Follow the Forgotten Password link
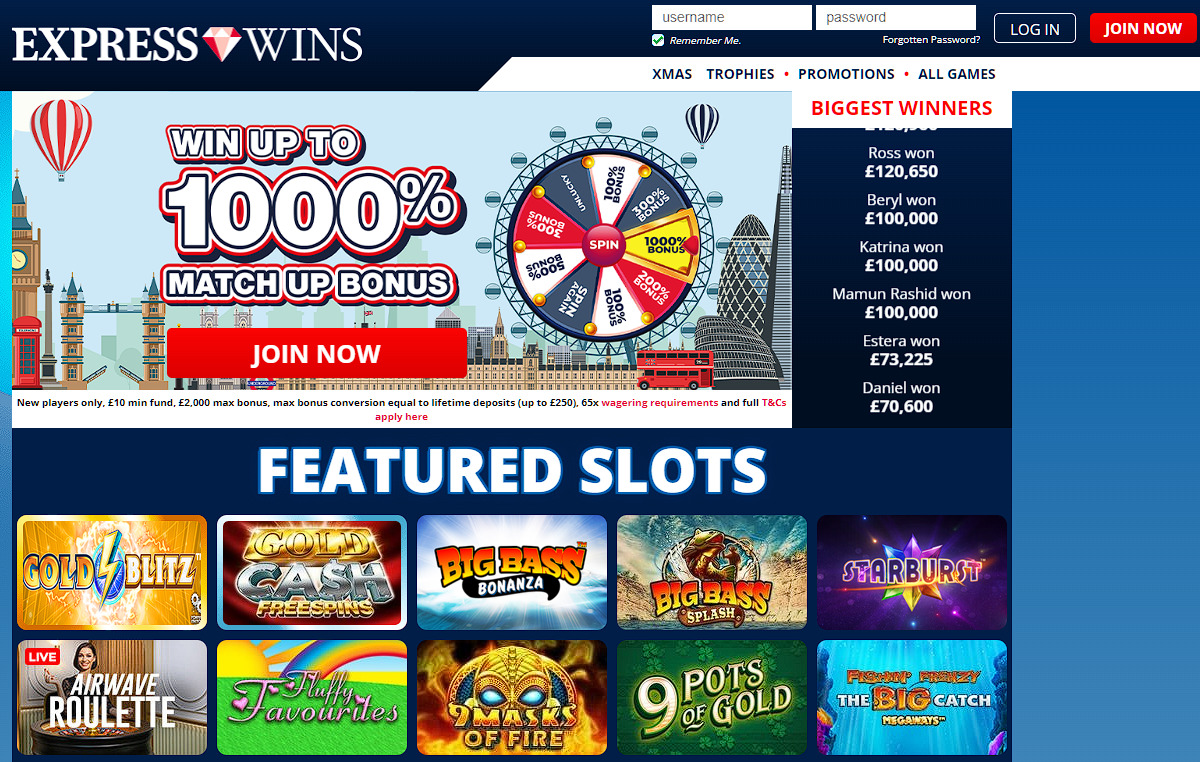Screen dimensions: 1200x762 [x=931, y=40]
